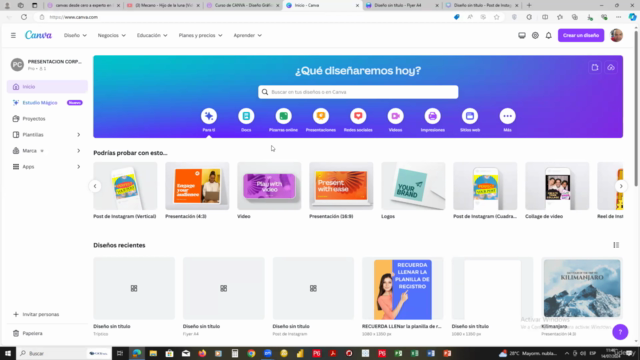Refresh the browser page
Image resolution: width=640 pixels, height=360 pixels.
(24, 17)
